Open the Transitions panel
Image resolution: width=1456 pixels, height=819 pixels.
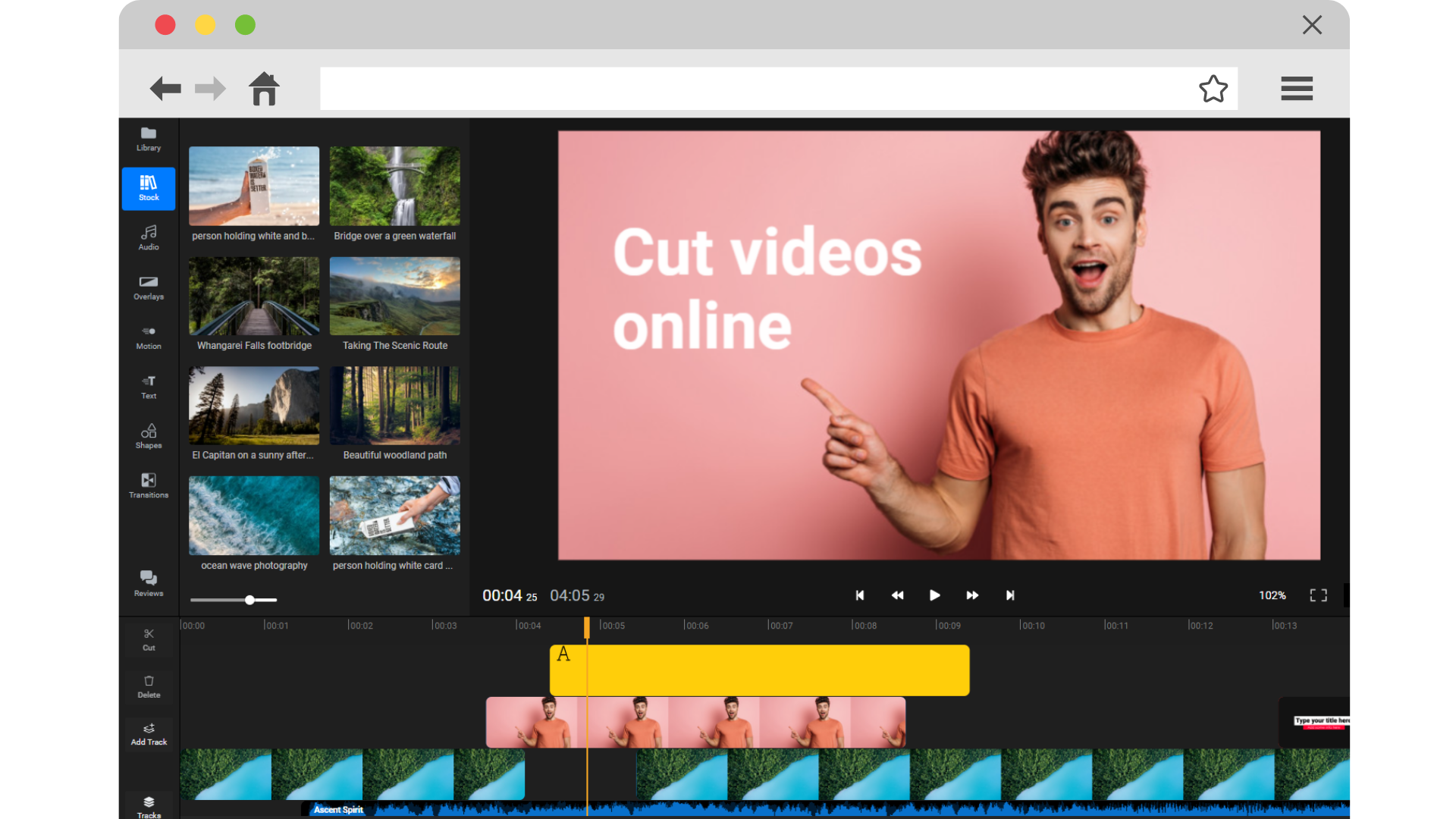pos(148,485)
